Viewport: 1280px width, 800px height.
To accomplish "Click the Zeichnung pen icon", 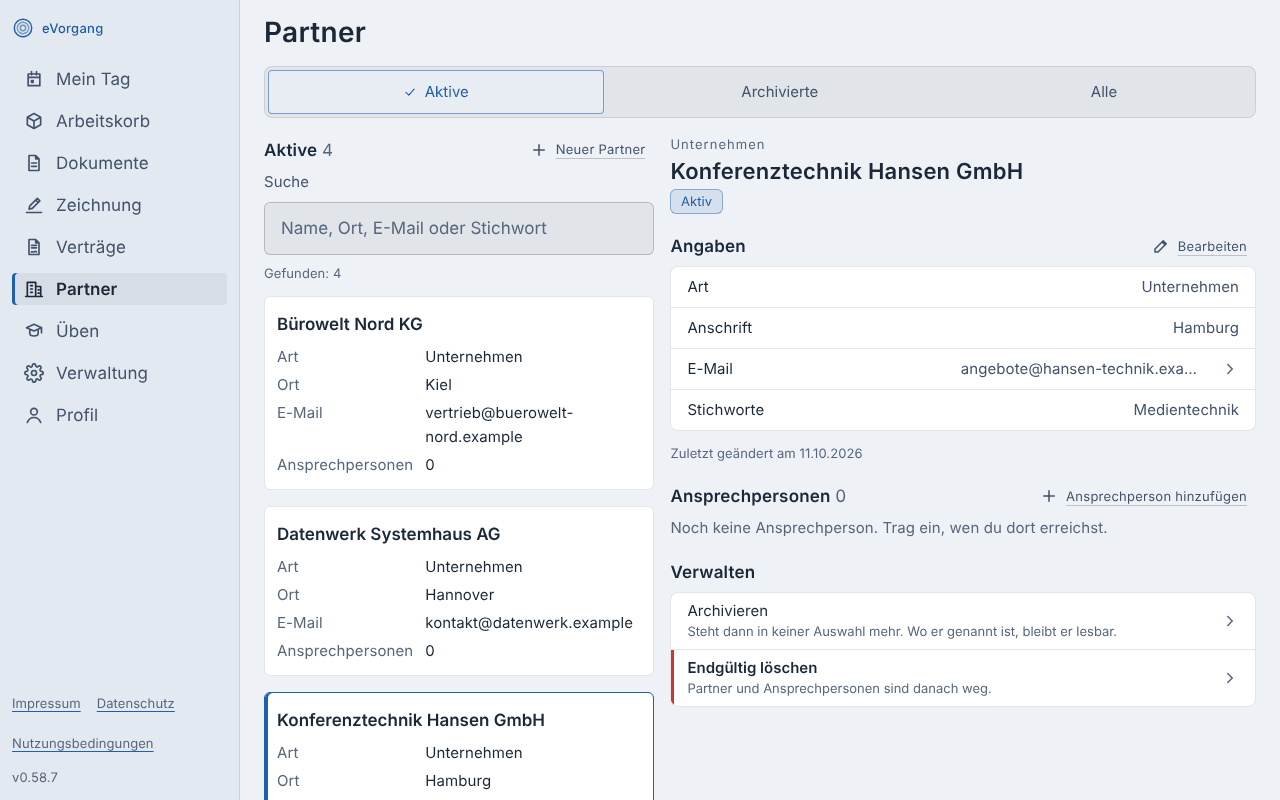I will pos(34,205).
